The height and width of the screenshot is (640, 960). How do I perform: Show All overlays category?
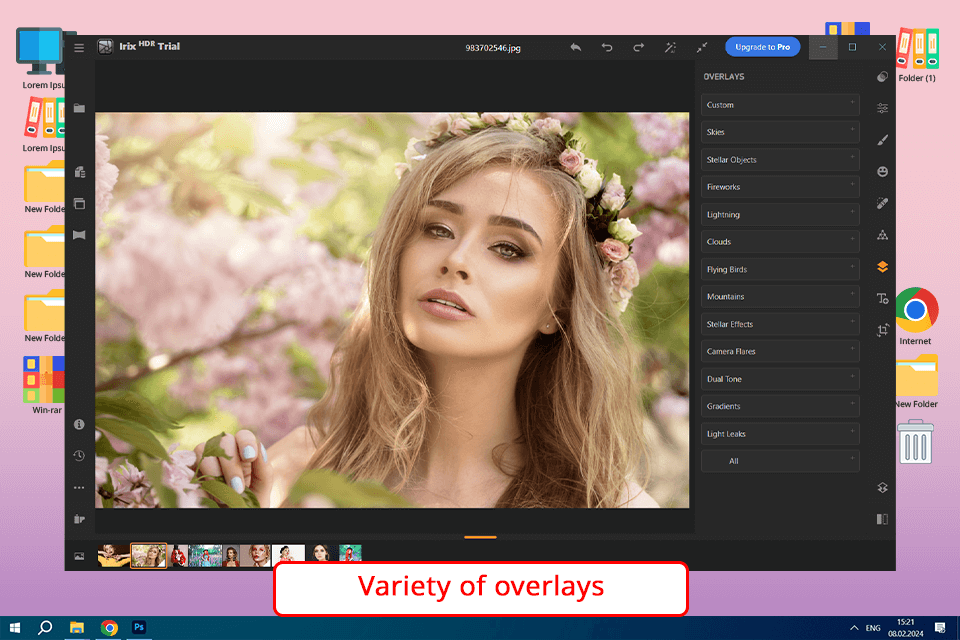tap(780, 461)
